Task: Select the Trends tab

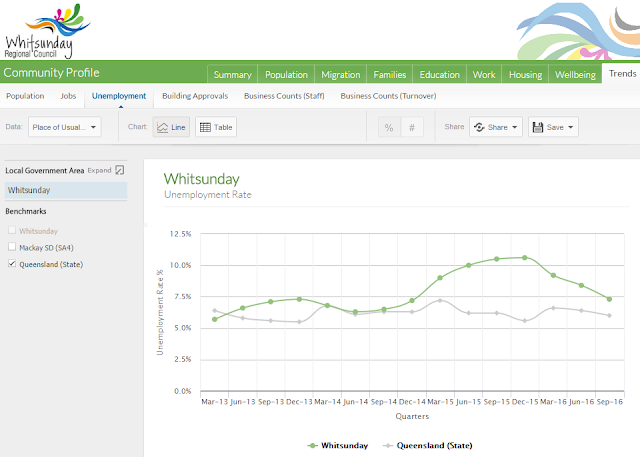Action: click(622, 73)
